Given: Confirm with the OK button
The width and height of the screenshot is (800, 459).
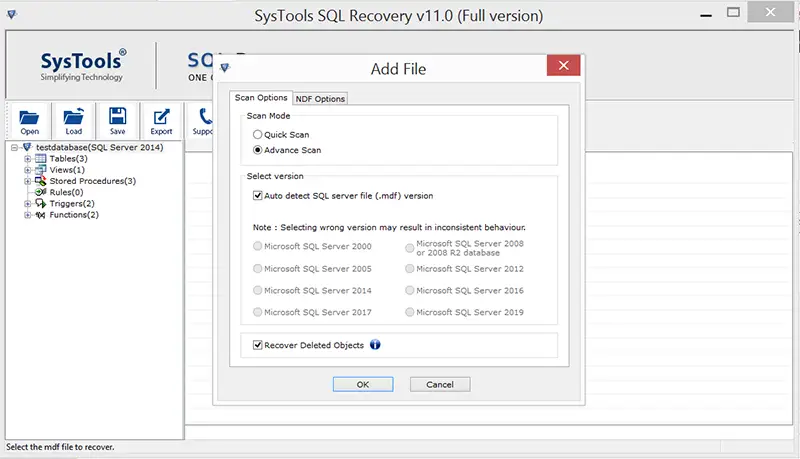Looking at the screenshot, I should pos(363,385).
